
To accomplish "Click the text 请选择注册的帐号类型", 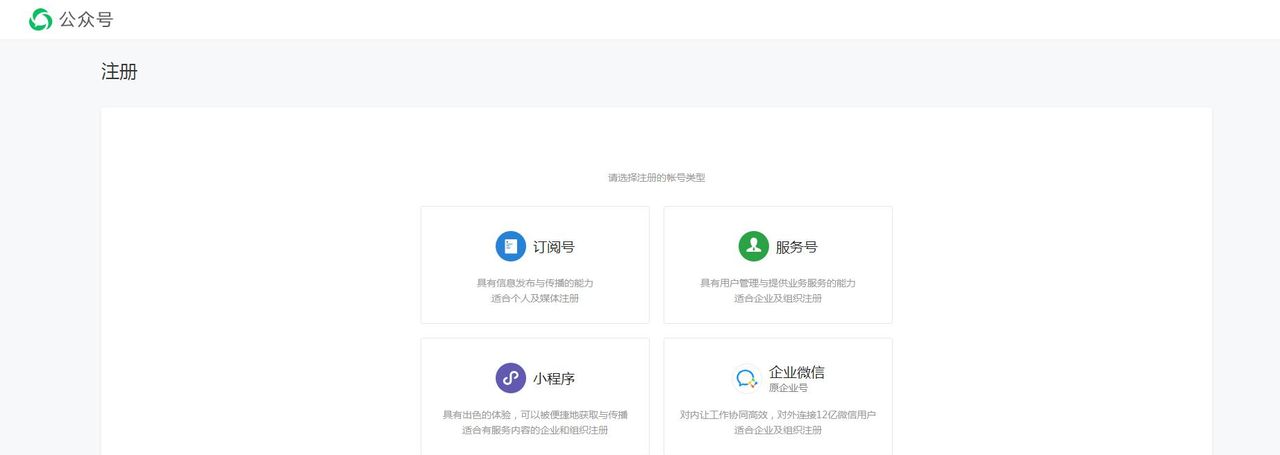I will coord(657,178).
